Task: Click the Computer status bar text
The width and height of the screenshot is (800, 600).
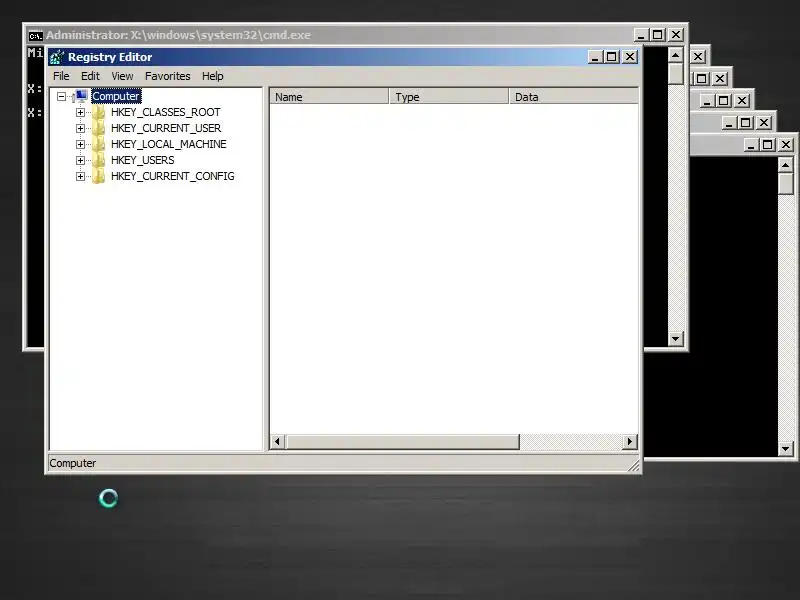Action: (72, 463)
